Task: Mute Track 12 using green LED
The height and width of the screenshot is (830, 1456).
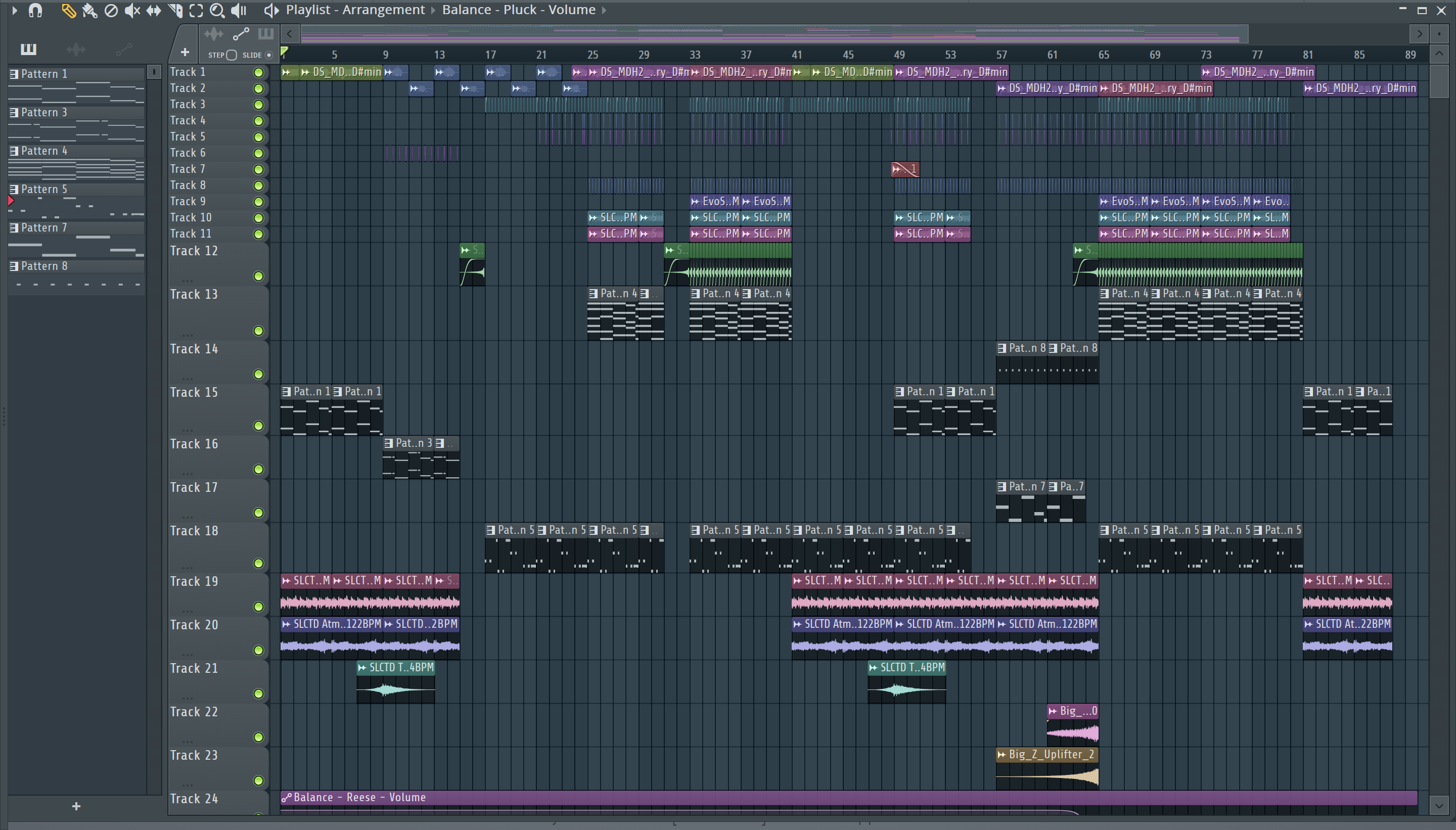Action: click(x=258, y=276)
